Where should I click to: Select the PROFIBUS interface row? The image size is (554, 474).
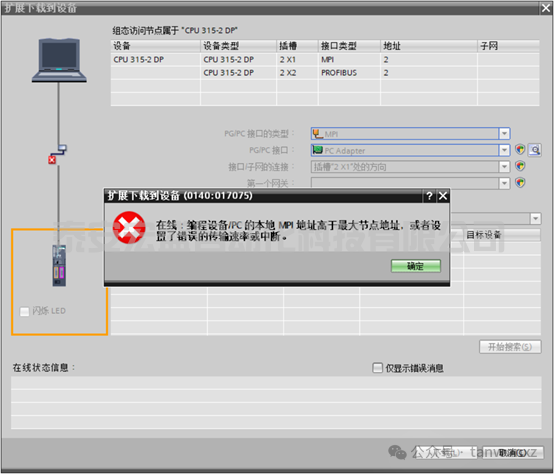(325, 73)
